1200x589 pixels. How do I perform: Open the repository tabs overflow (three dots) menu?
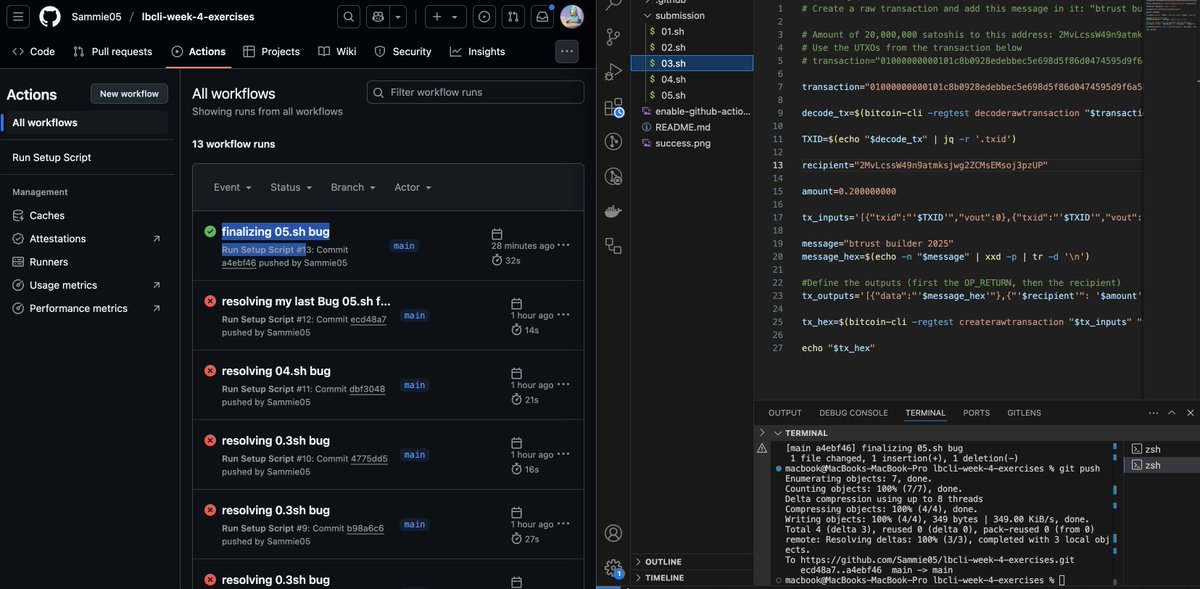(x=567, y=51)
